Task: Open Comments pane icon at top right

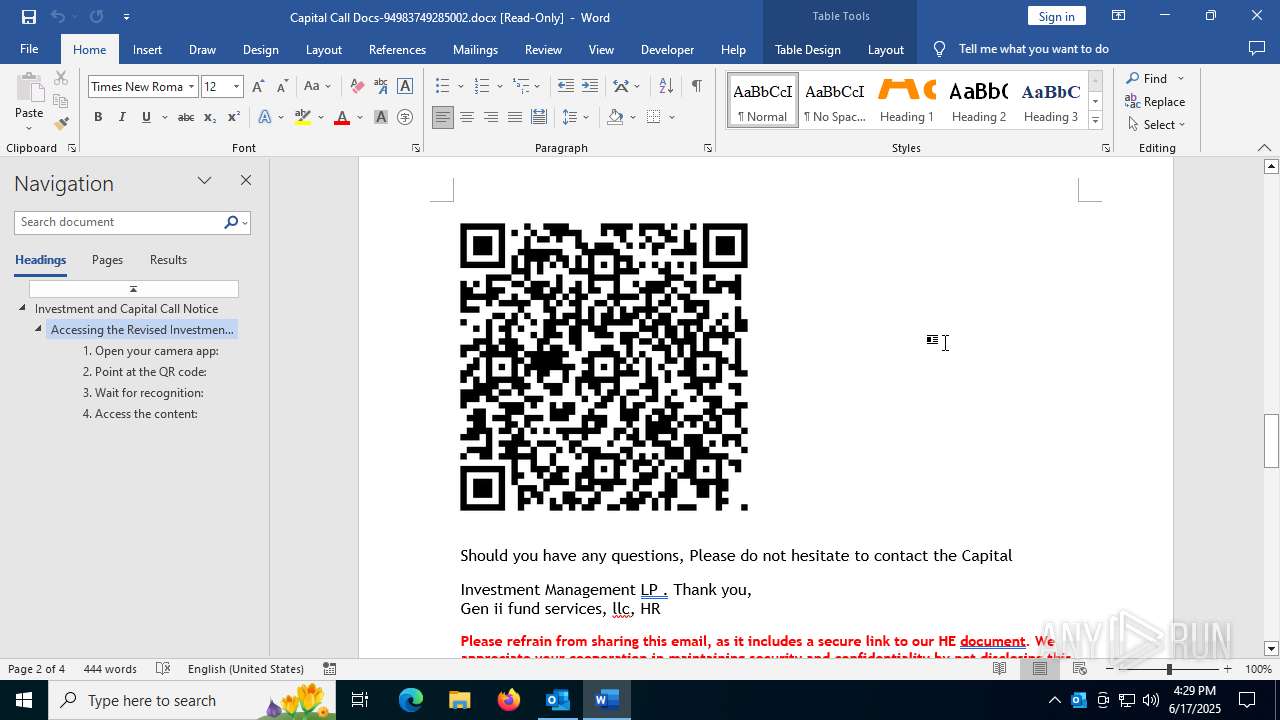Action: click(x=1257, y=49)
